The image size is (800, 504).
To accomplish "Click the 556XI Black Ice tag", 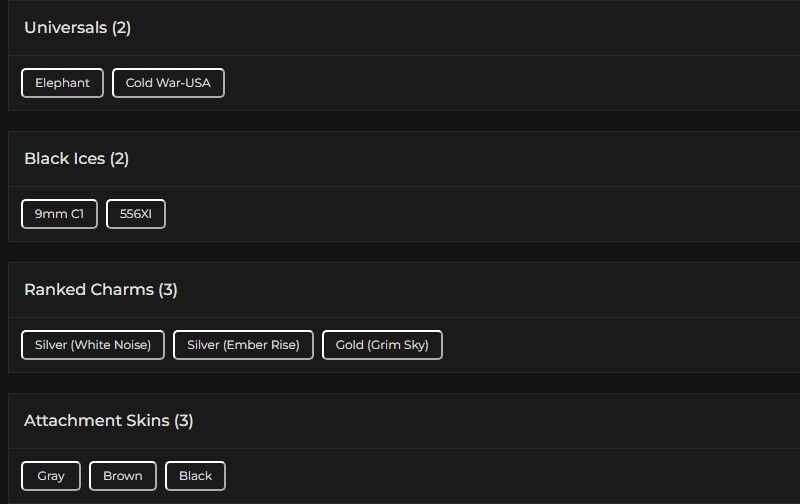I will (x=136, y=214).
